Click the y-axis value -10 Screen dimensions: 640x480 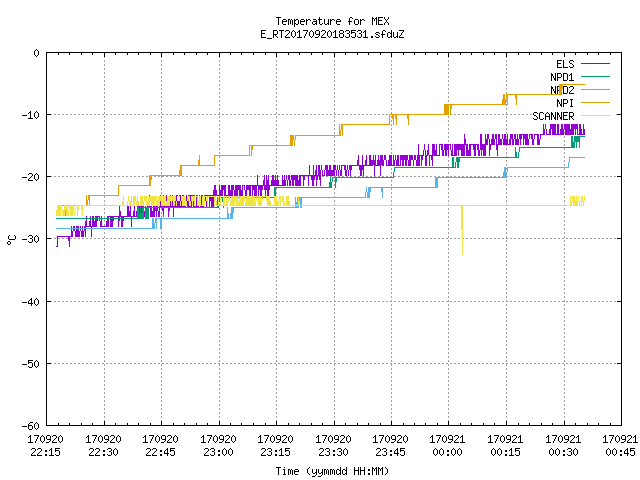coord(31,115)
